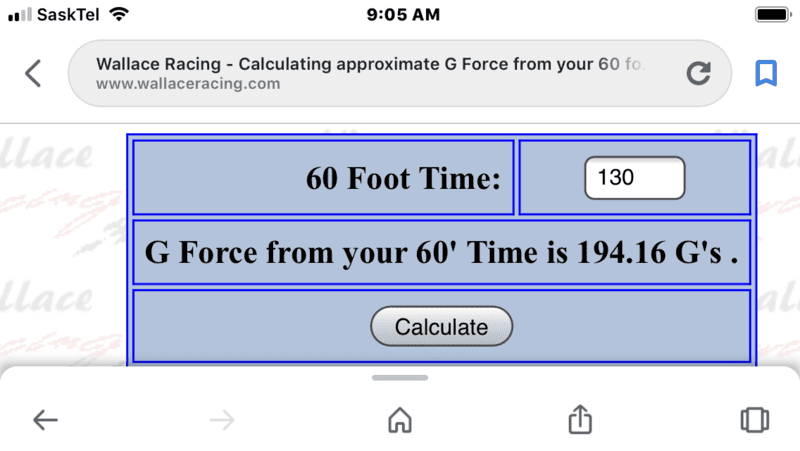Tap the 9:05 AM clock
The image size is (800, 451).
[403, 15]
